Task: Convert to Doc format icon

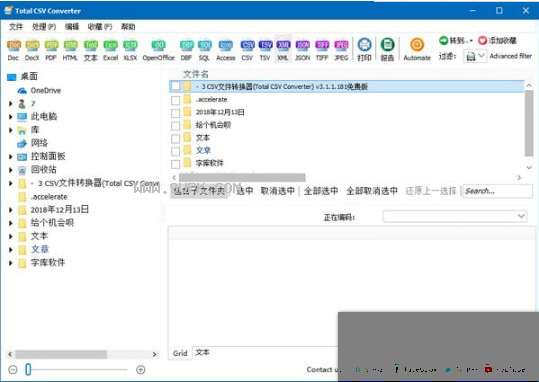Action: tap(14, 50)
